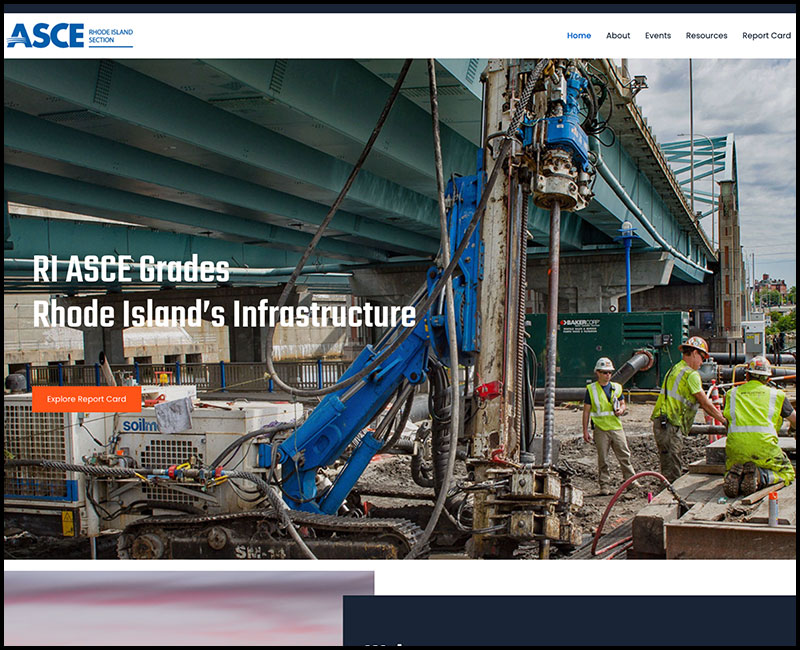800x650 pixels.
Task: Click the "RI ASCE Grades" heading line
Action: tap(131, 270)
